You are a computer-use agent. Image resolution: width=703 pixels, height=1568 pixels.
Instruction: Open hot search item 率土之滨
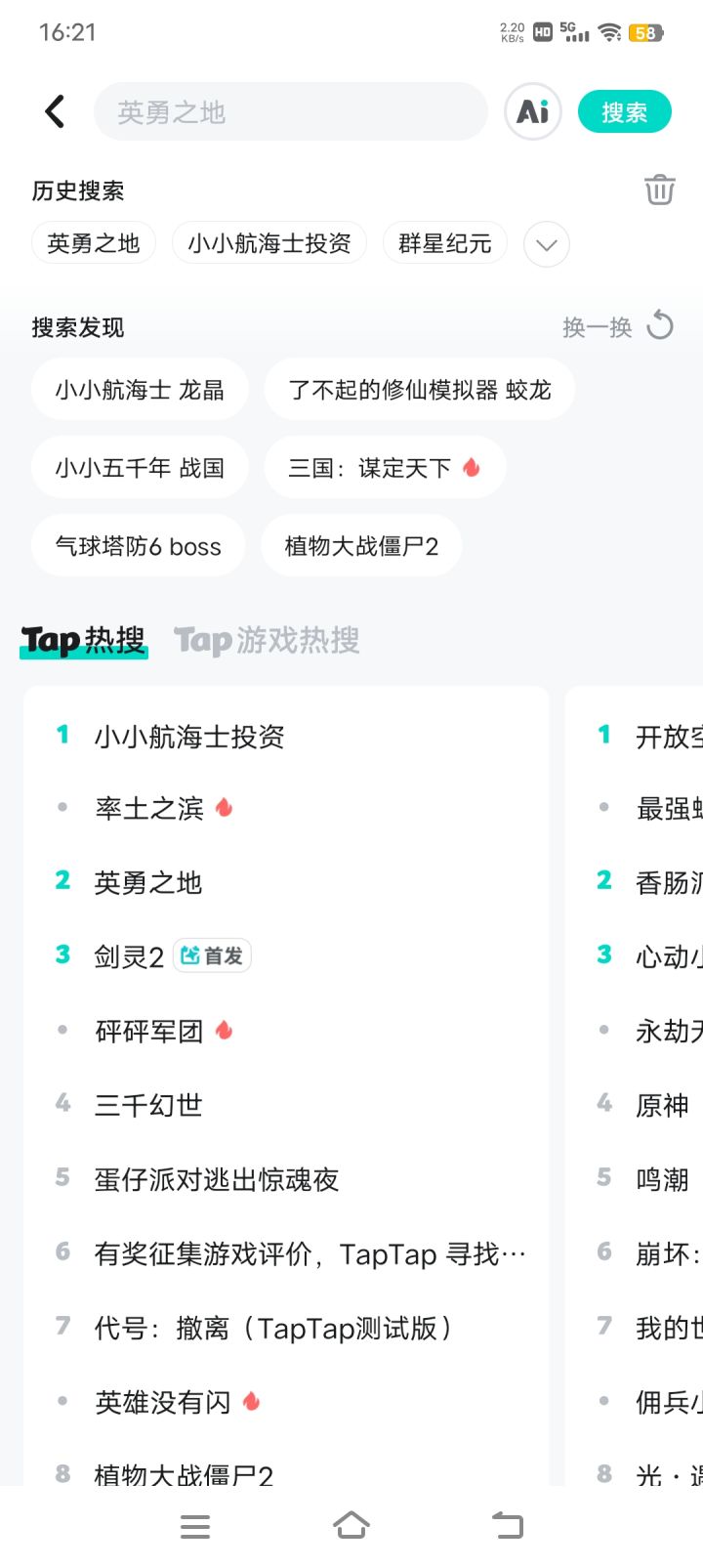tap(149, 808)
